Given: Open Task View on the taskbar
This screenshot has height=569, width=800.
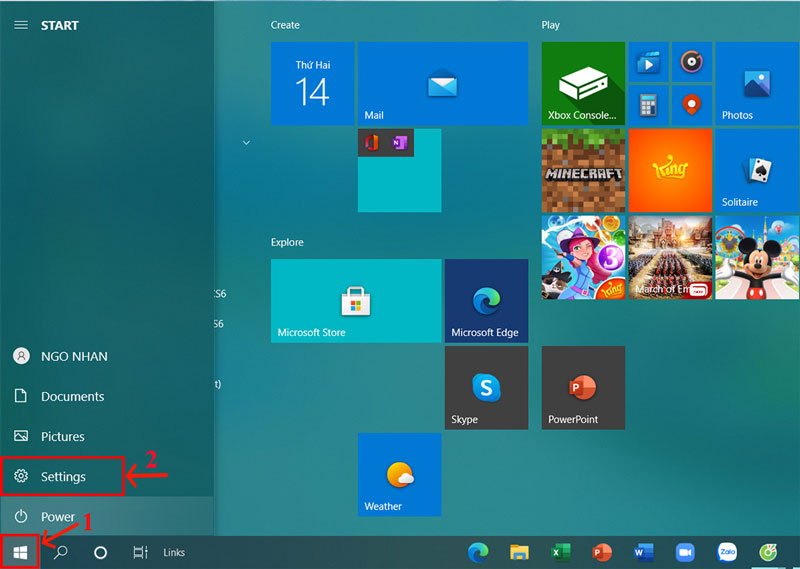Looking at the screenshot, I should [x=140, y=552].
